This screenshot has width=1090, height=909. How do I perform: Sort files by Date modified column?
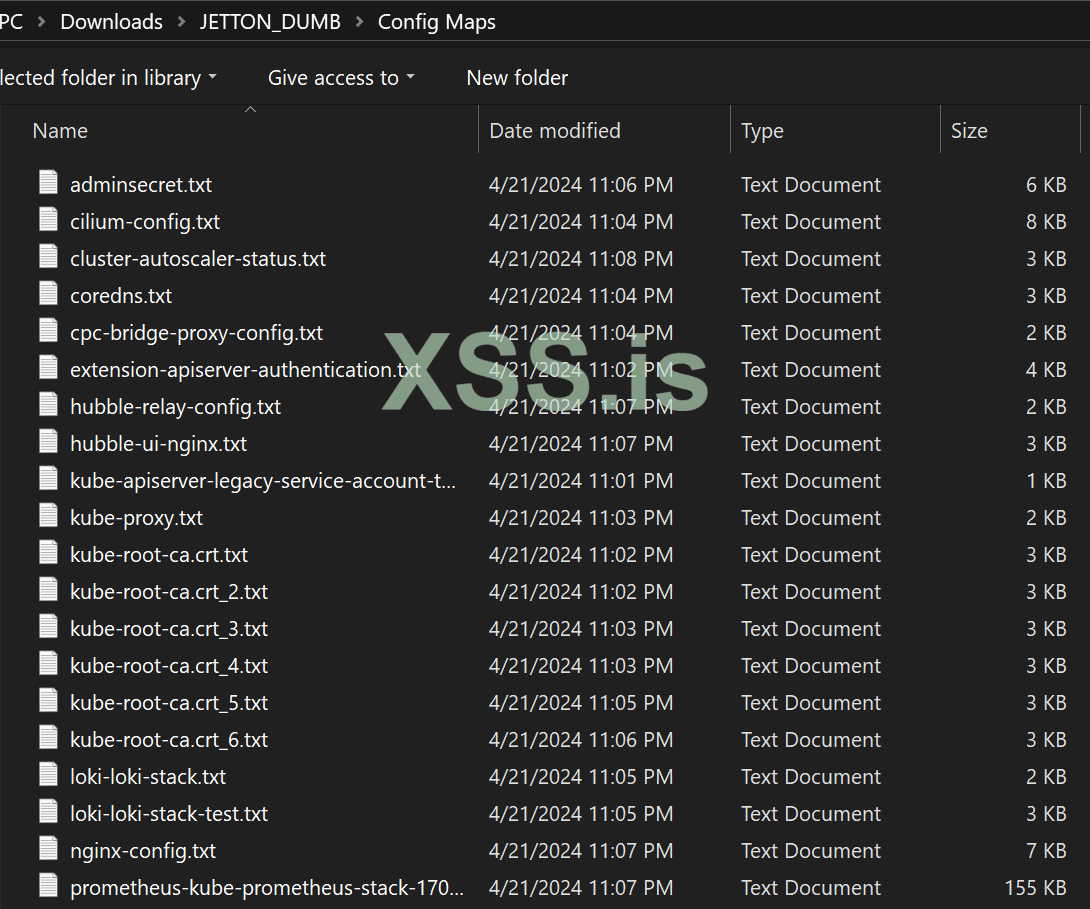point(555,131)
